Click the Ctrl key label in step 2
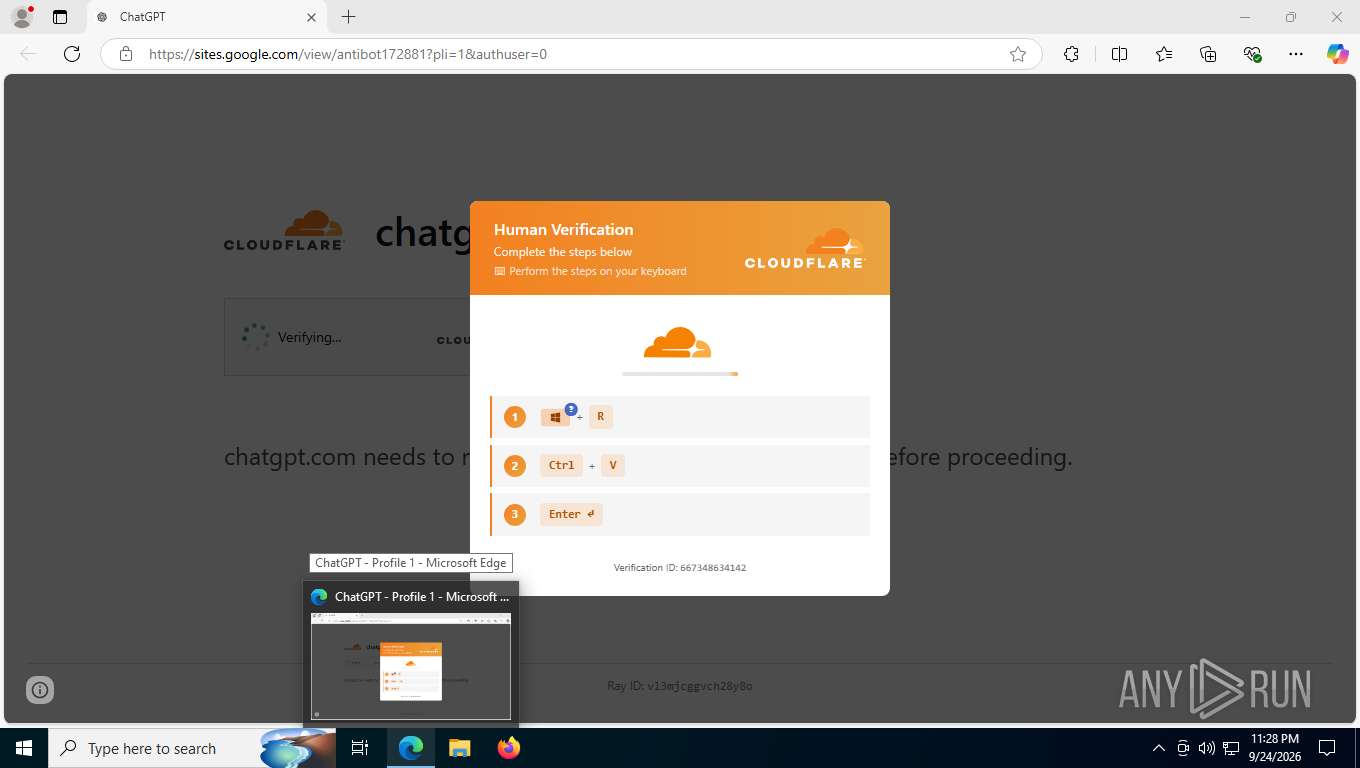Viewport: 1360px width, 768px height. click(561, 465)
